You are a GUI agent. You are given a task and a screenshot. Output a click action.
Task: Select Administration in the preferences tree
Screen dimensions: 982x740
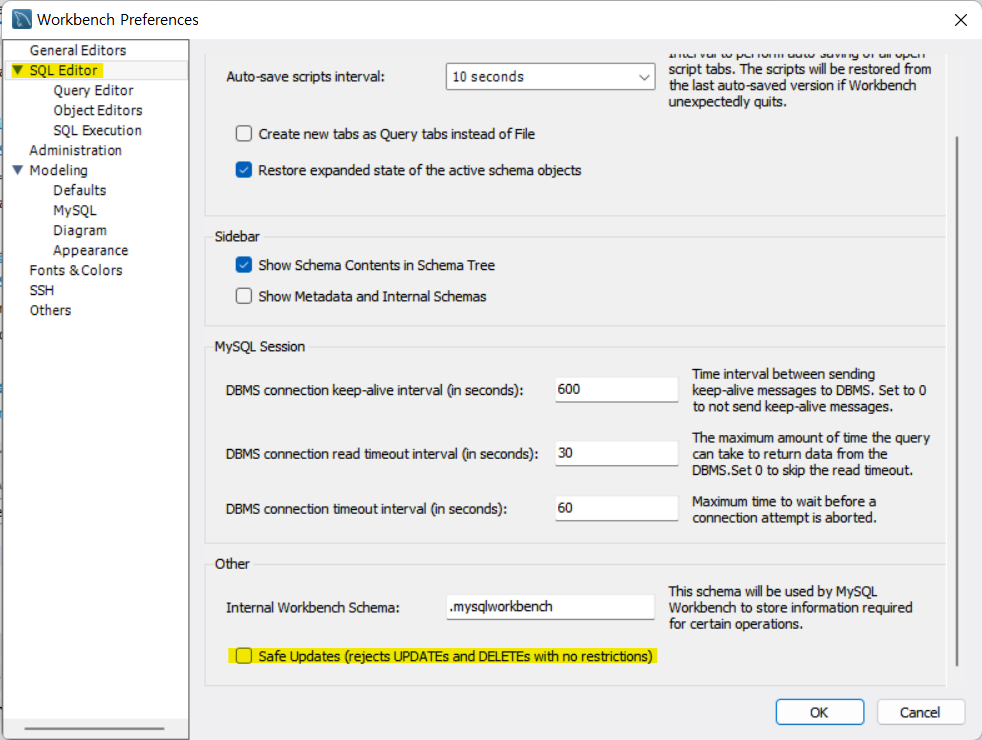(x=75, y=150)
